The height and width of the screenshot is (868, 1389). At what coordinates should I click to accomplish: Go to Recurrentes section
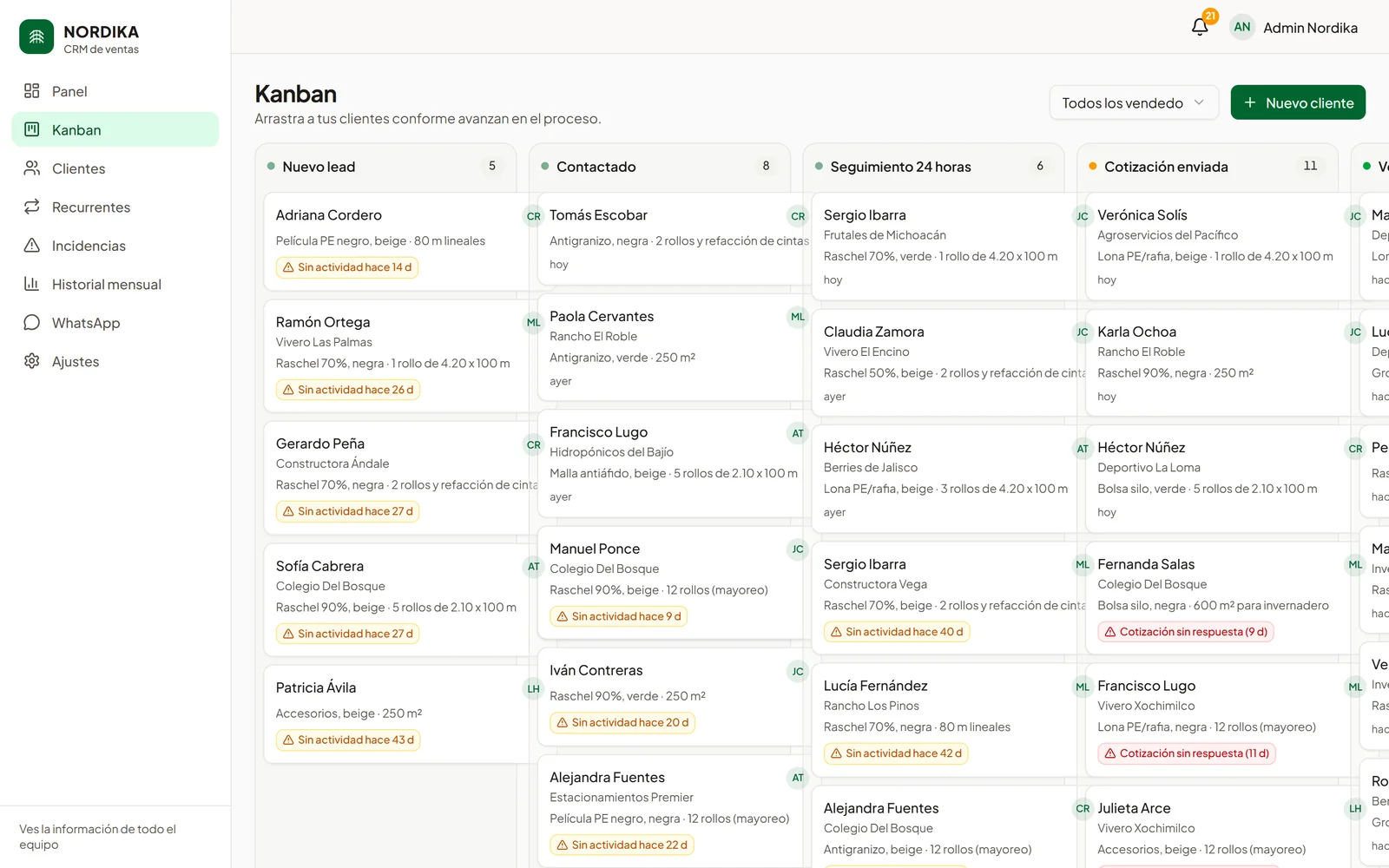115,207
